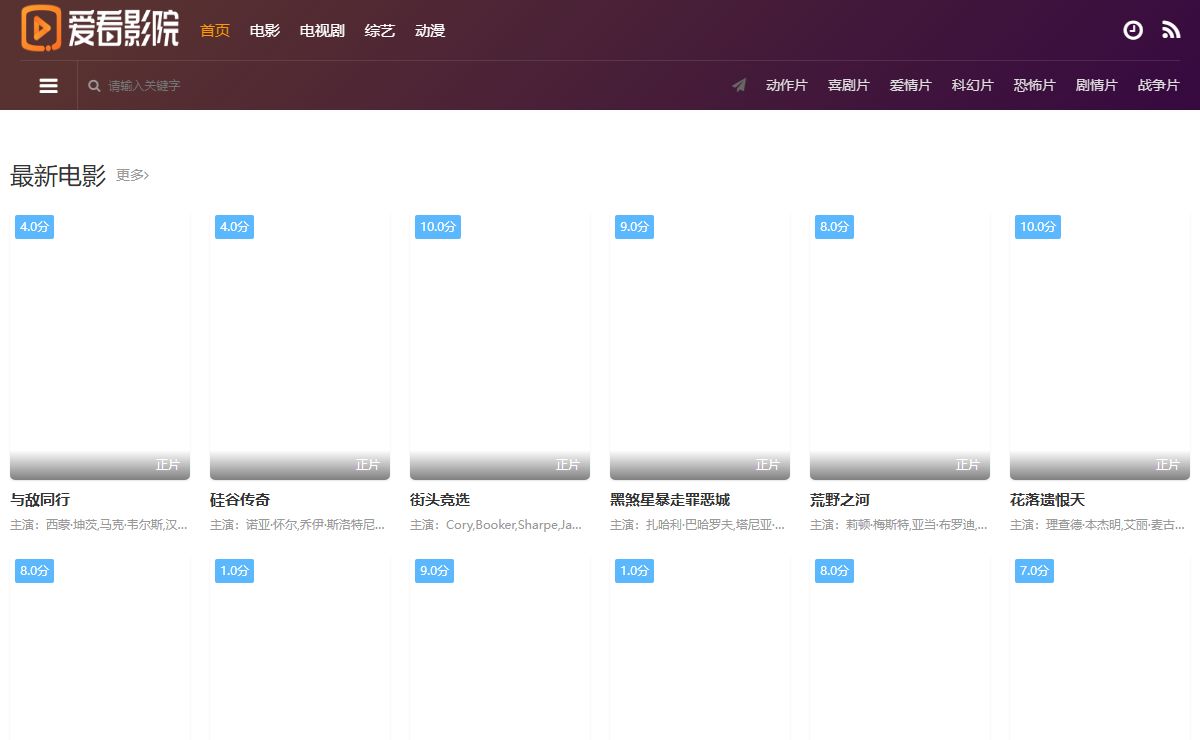Open the 电影 menu item
The image size is (1200, 740).
click(265, 30)
